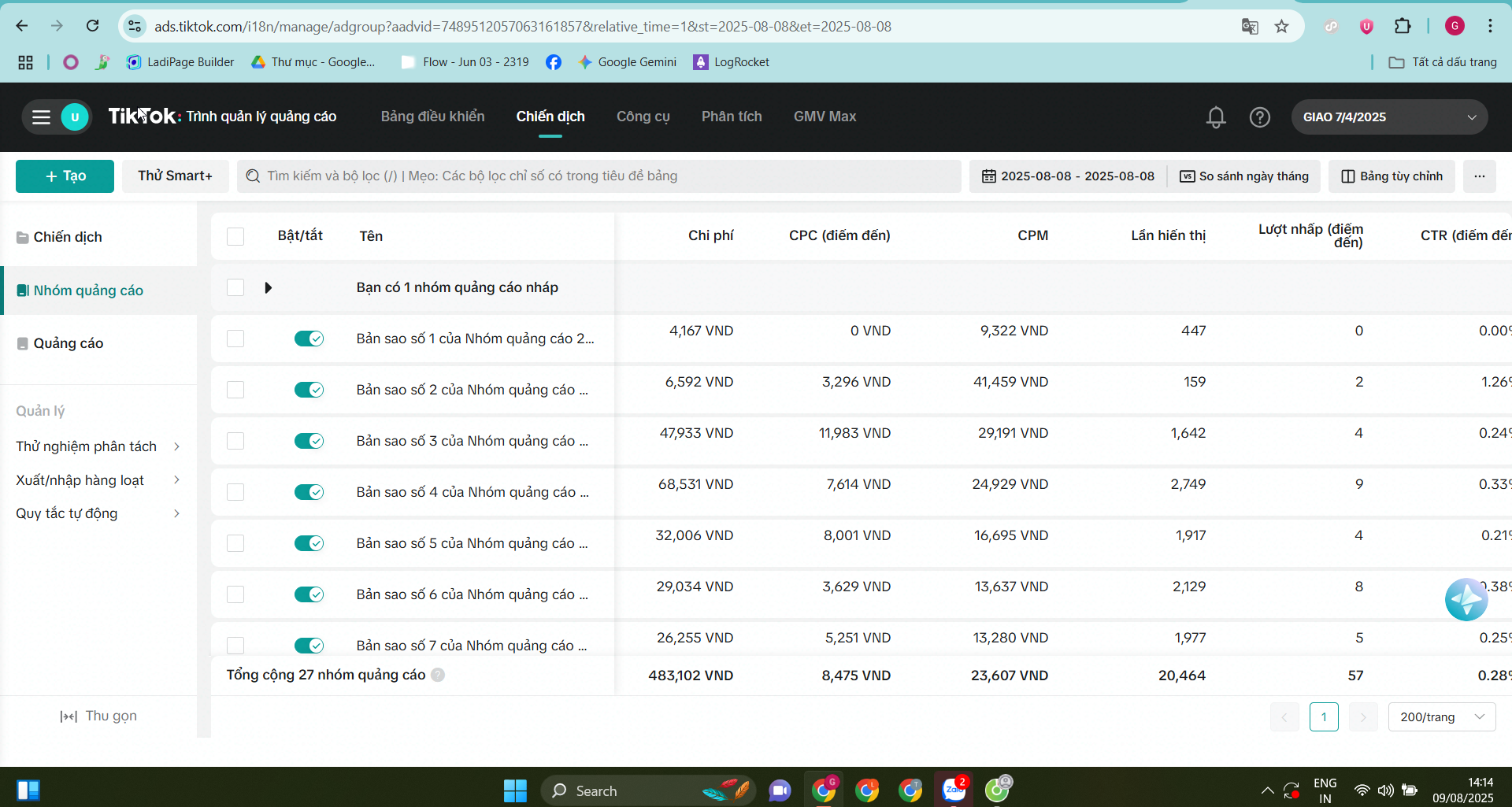Click the browser address bar URL

pos(523,26)
